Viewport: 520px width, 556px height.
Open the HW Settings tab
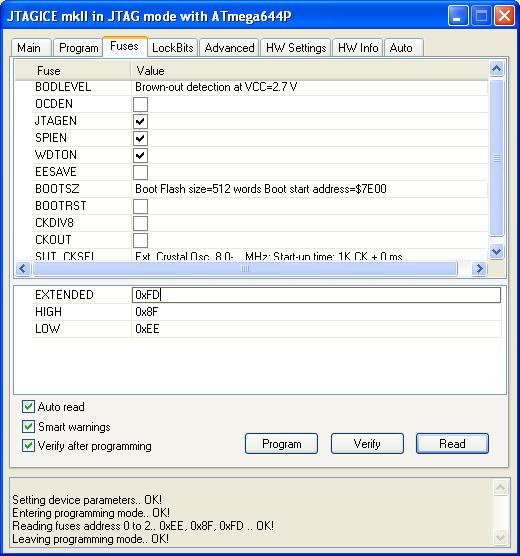click(296, 48)
